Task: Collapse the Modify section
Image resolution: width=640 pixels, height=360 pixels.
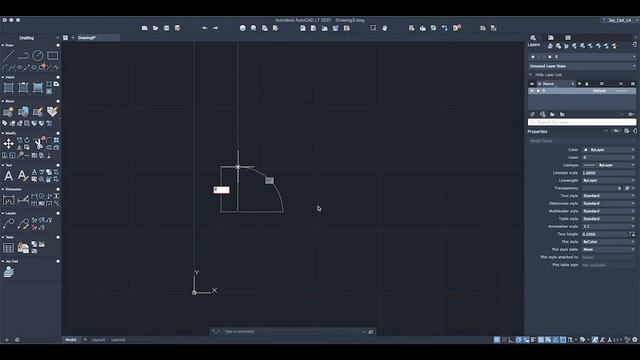Action: click(x=3, y=133)
